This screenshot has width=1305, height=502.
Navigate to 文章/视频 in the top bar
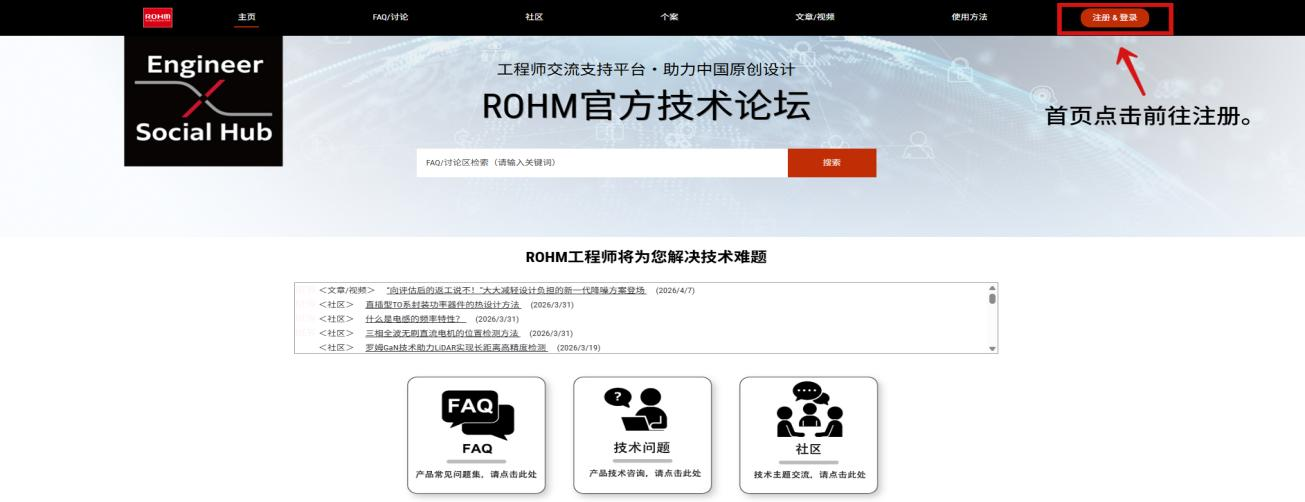click(815, 17)
